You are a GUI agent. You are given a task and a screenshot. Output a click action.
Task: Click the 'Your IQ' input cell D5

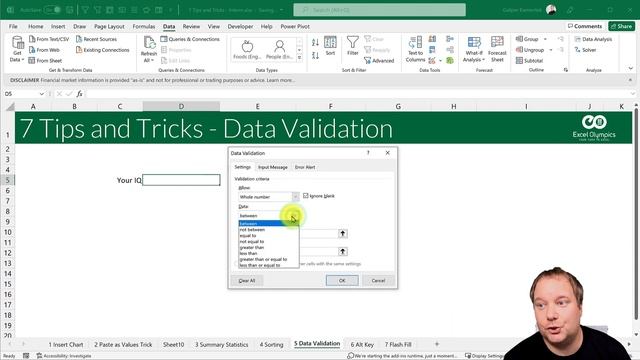pyautogui.click(x=181, y=180)
